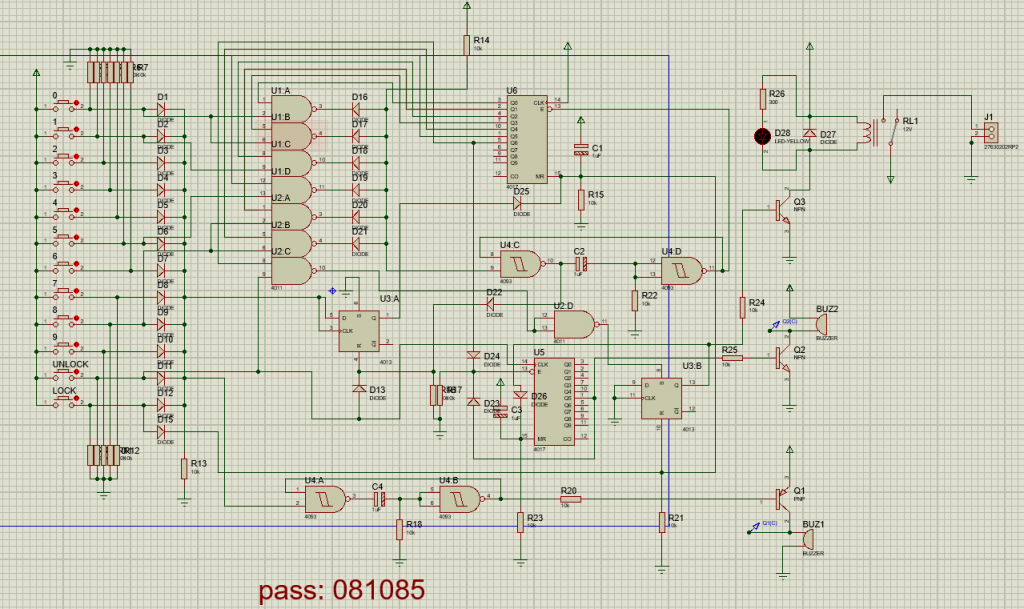Image resolution: width=1024 pixels, height=609 pixels.
Task: Select resistor R24
Action: [x=743, y=307]
